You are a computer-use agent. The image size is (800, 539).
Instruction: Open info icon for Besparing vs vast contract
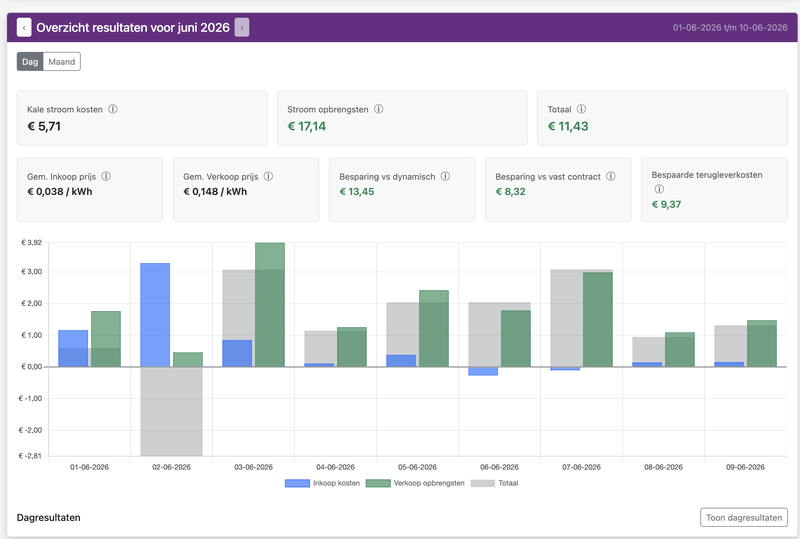pos(611,176)
